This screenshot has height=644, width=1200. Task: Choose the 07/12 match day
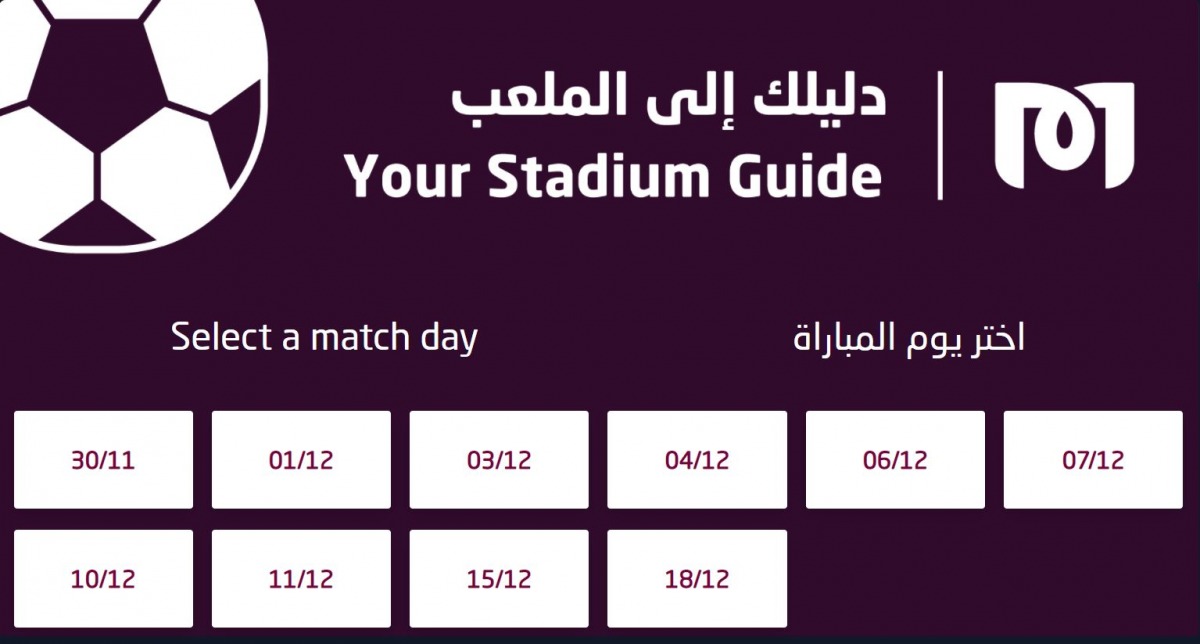pyautogui.click(x=1093, y=460)
